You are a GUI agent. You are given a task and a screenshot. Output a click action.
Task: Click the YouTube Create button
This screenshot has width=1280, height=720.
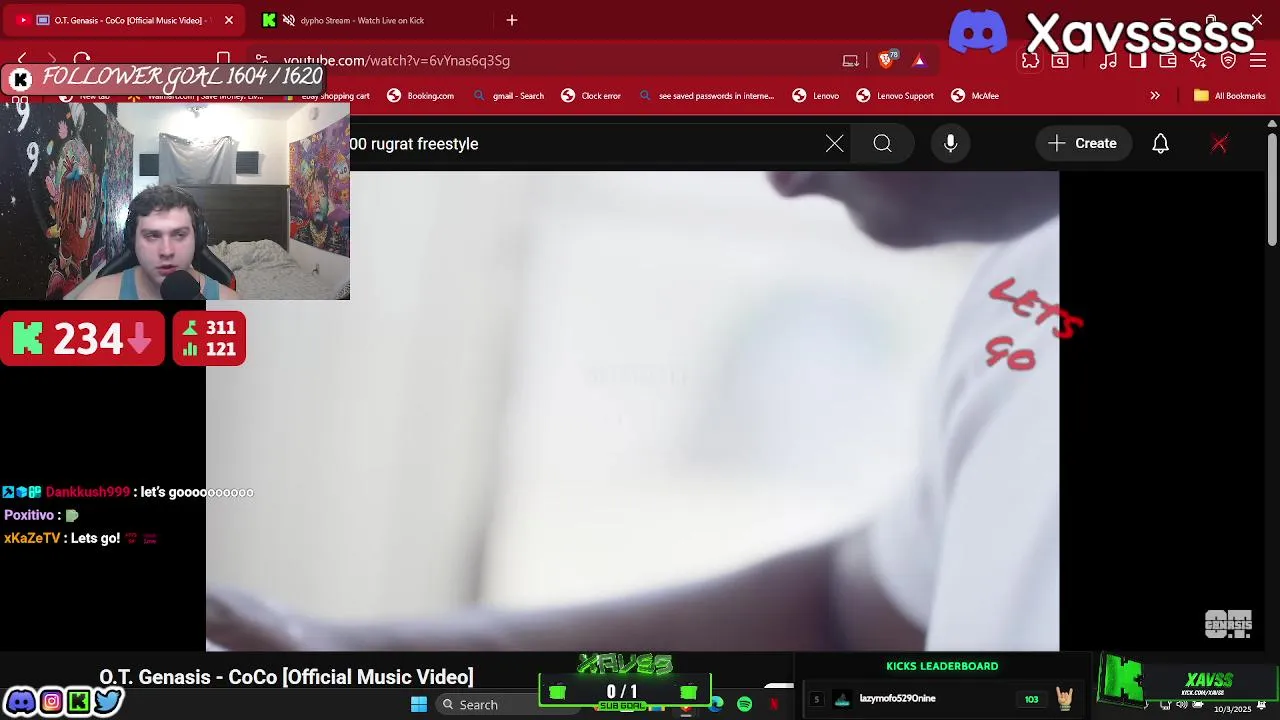(x=1083, y=144)
